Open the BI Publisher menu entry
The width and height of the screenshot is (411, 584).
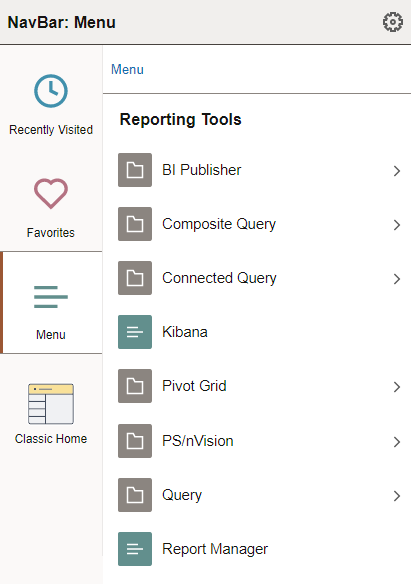(x=201, y=170)
